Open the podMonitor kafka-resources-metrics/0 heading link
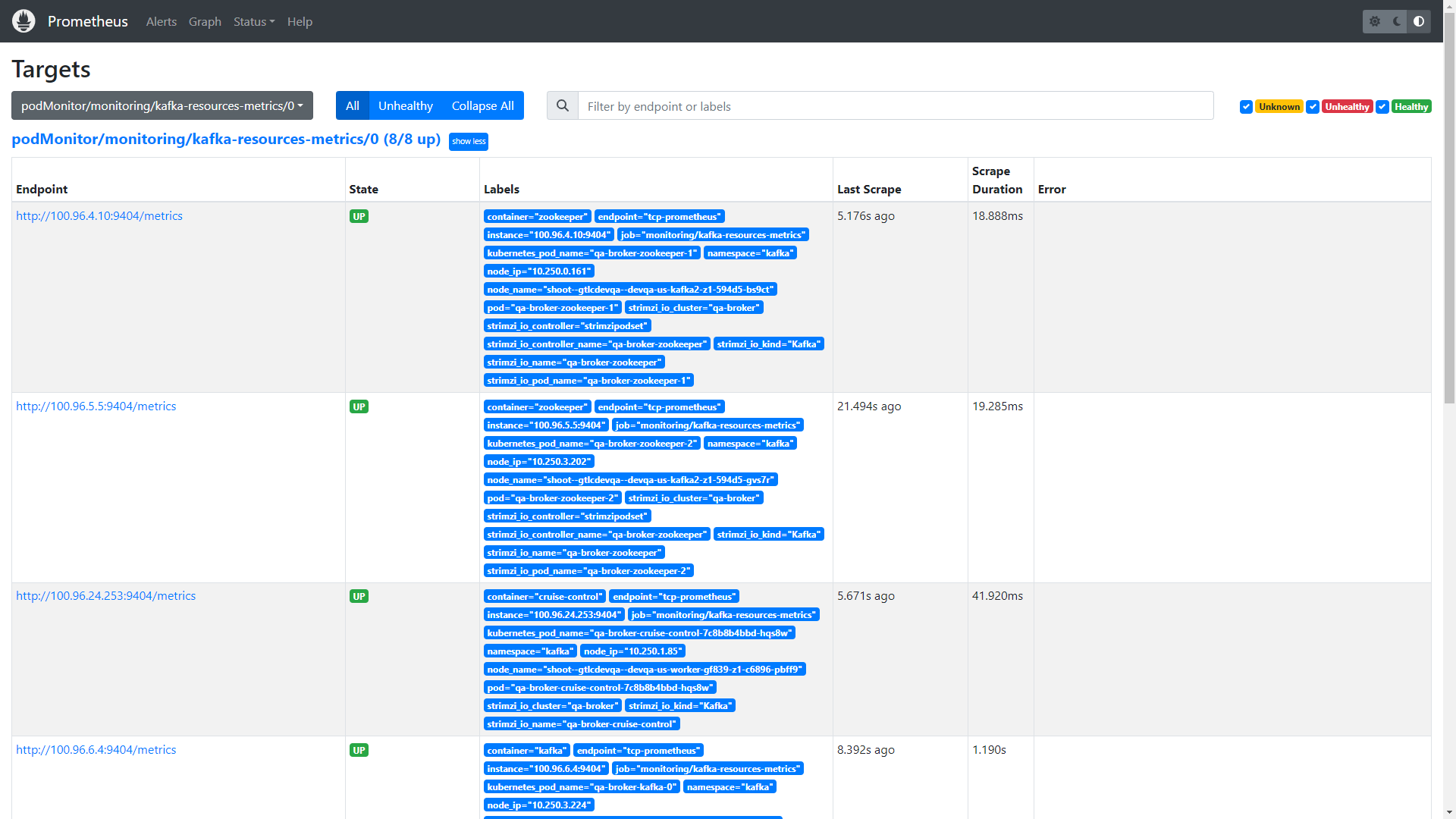 [x=226, y=140]
